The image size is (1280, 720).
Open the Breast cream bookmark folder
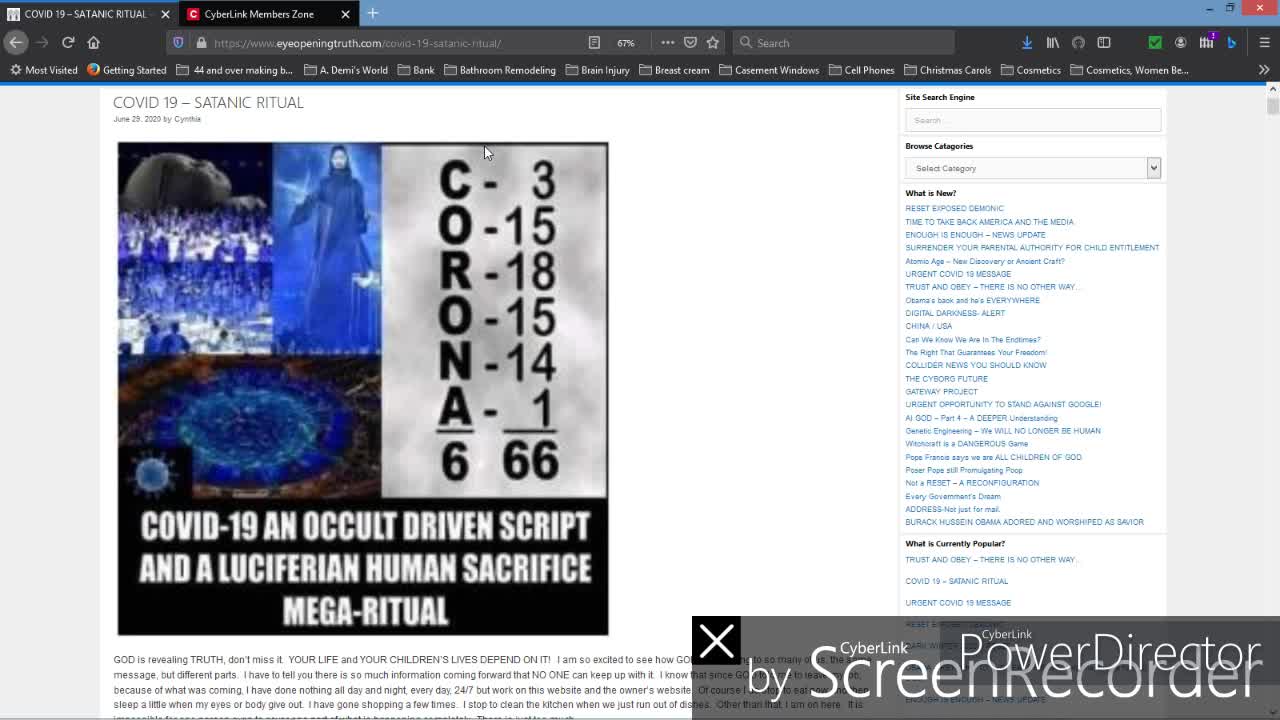(x=674, y=70)
